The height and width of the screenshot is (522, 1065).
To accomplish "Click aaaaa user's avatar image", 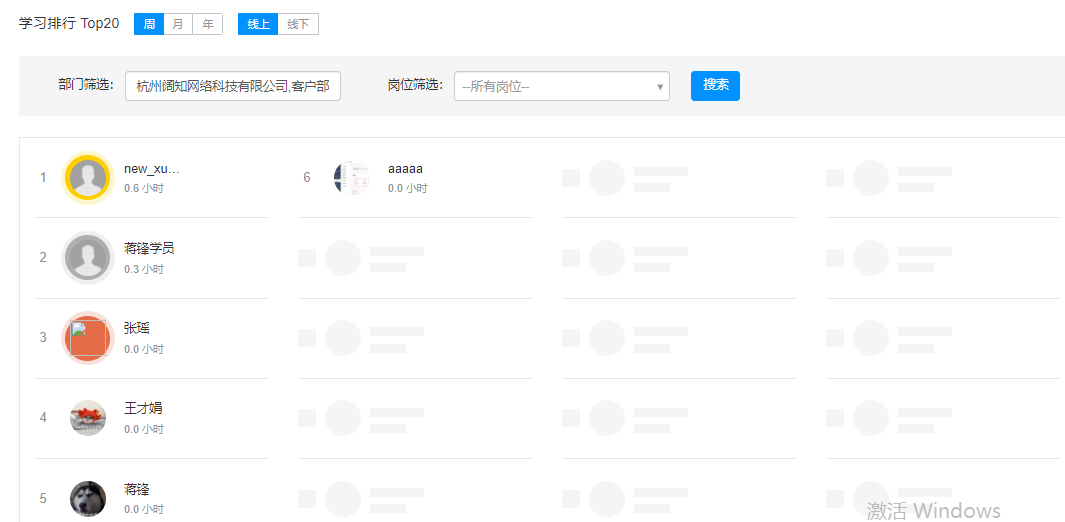I will pyautogui.click(x=352, y=178).
